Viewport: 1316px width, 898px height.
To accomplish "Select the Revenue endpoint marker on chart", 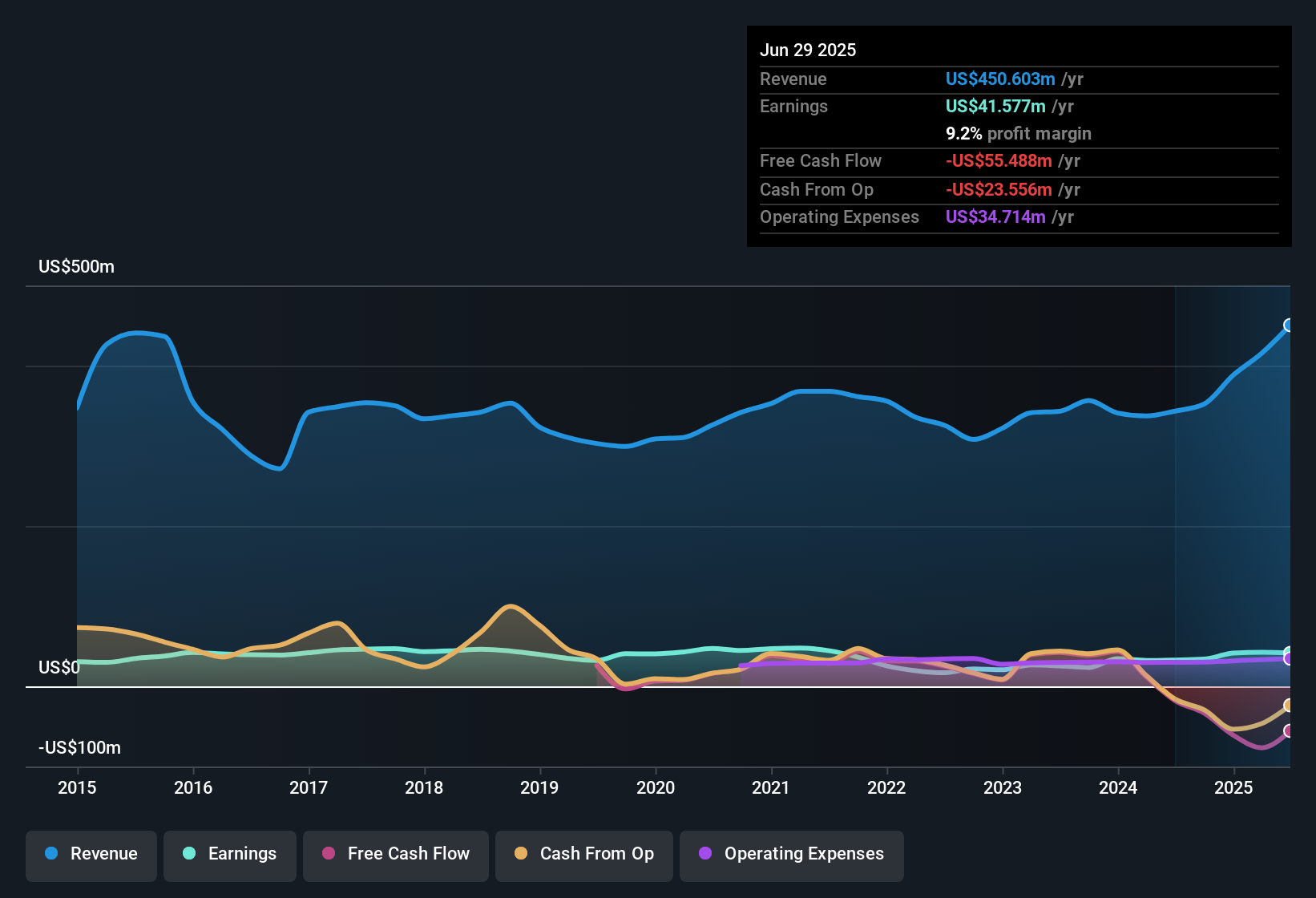I will coord(1289,325).
